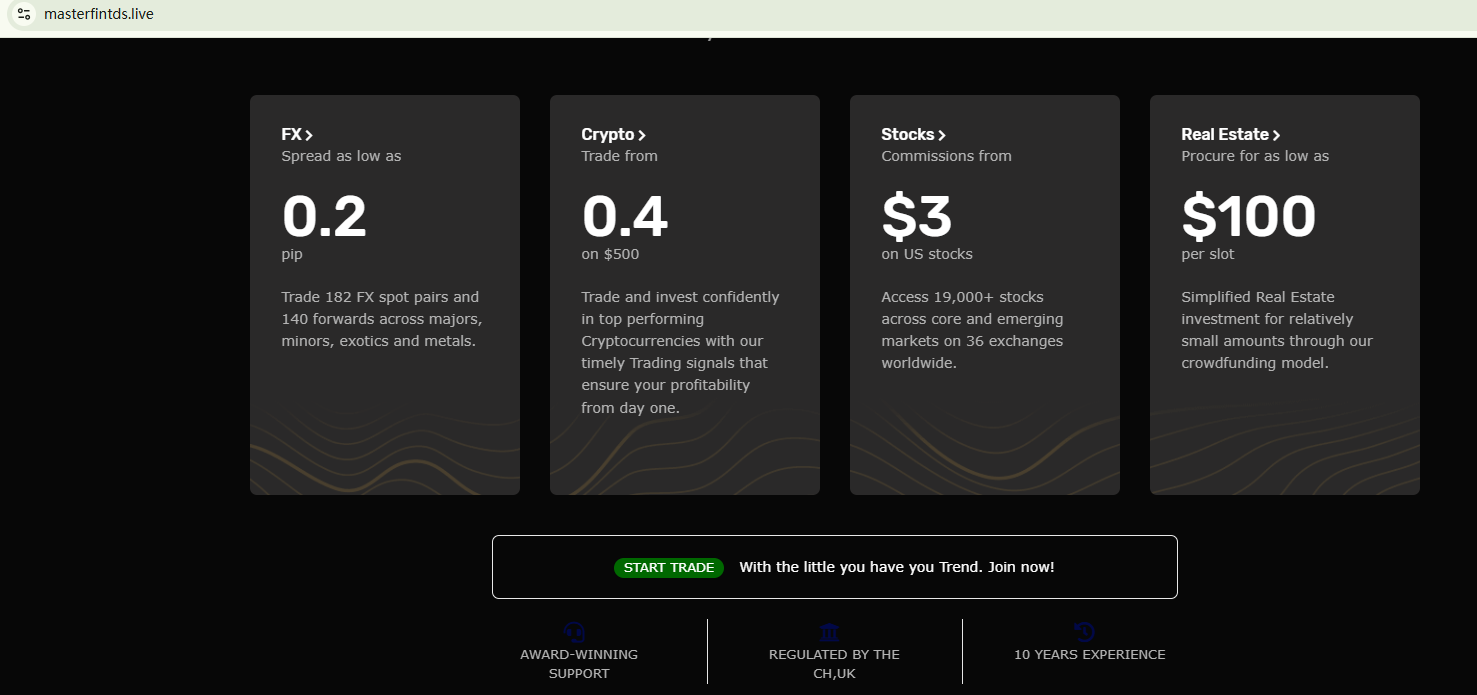Image resolution: width=1477 pixels, height=695 pixels.
Task: Click the 10 YEARS EXPERIENCE label
Action: (1089, 655)
